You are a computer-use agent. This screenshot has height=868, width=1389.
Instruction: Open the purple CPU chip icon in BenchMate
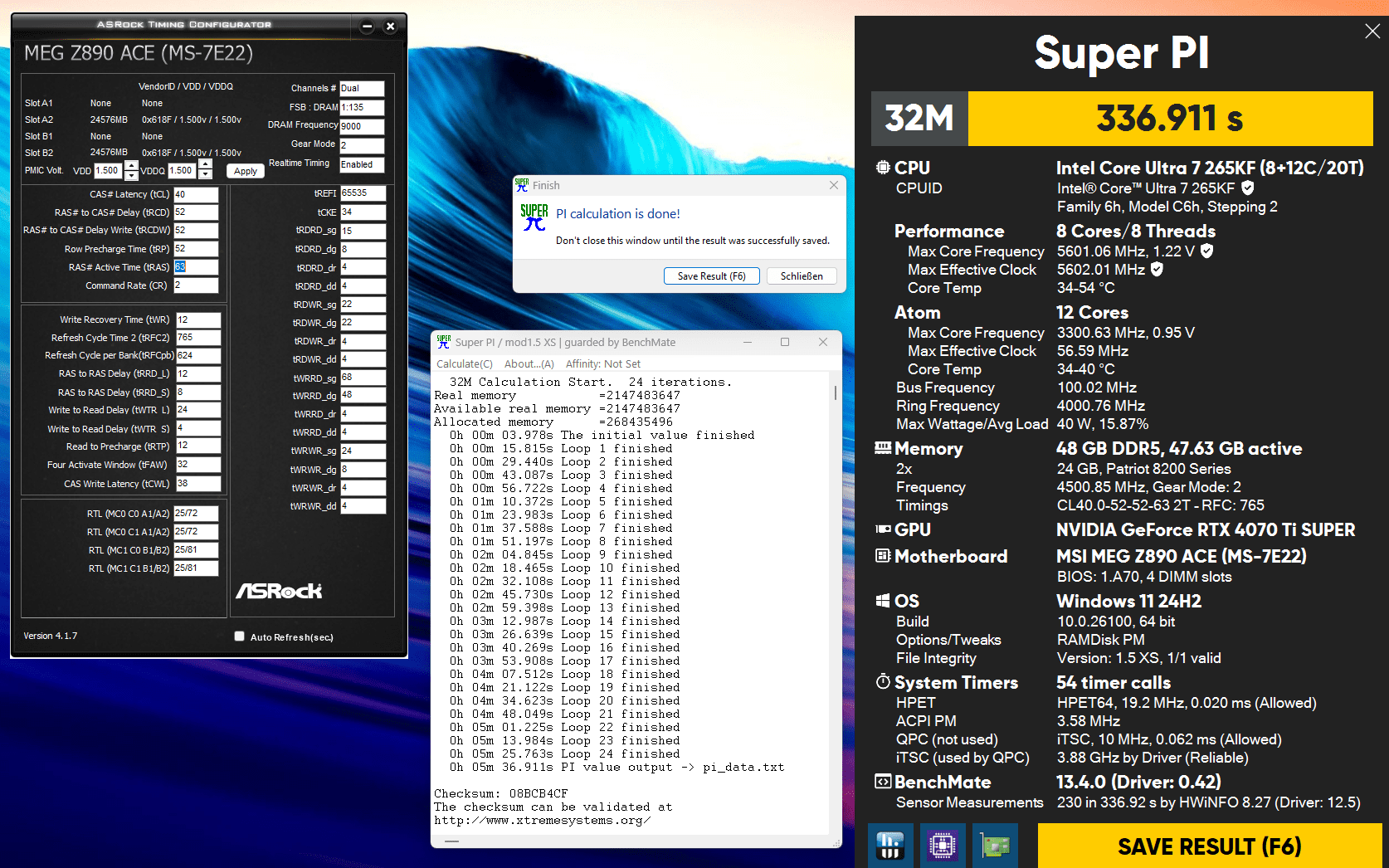pyautogui.click(x=943, y=846)
